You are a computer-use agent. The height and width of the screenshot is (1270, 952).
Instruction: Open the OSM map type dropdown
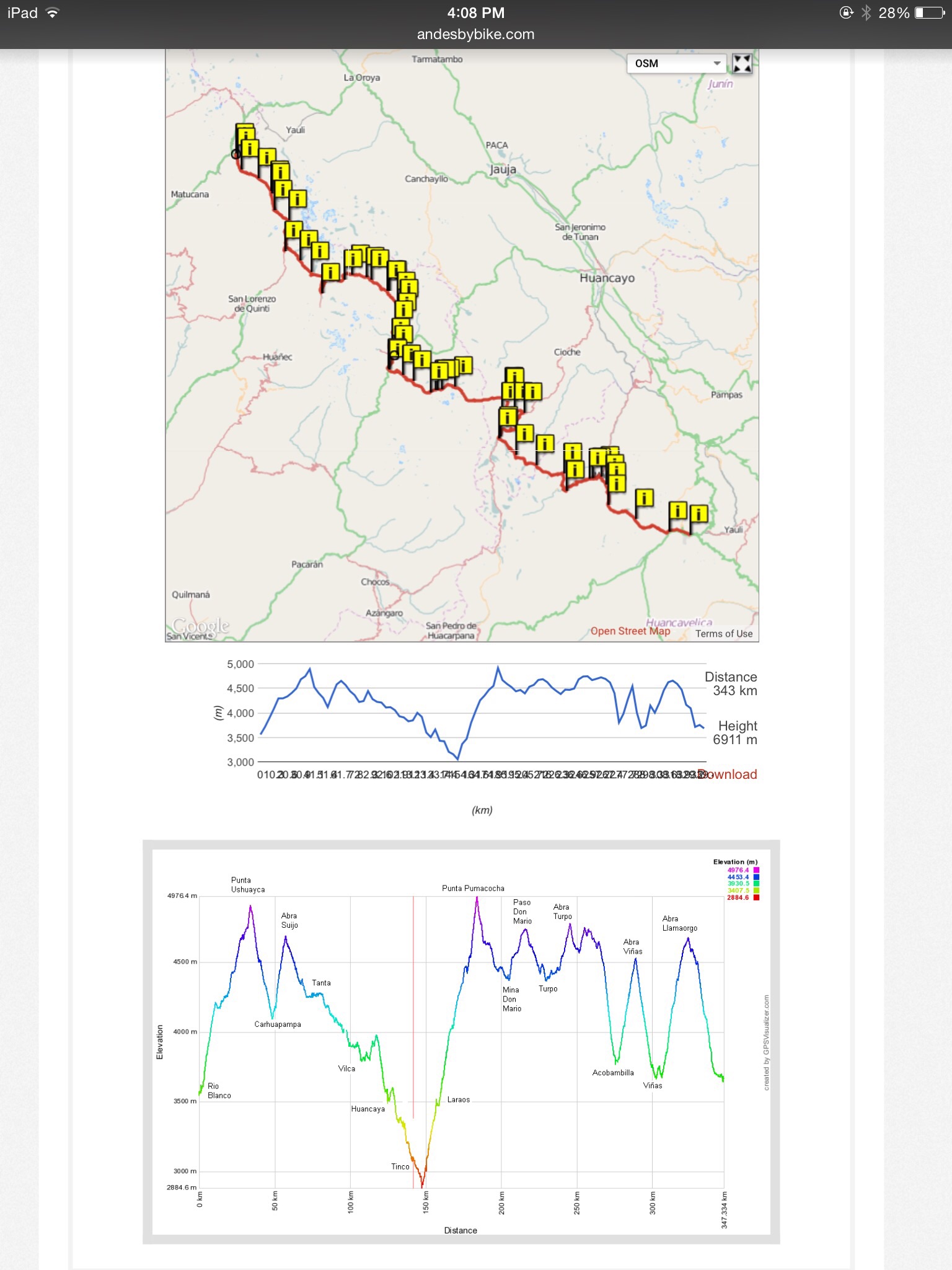676,63
